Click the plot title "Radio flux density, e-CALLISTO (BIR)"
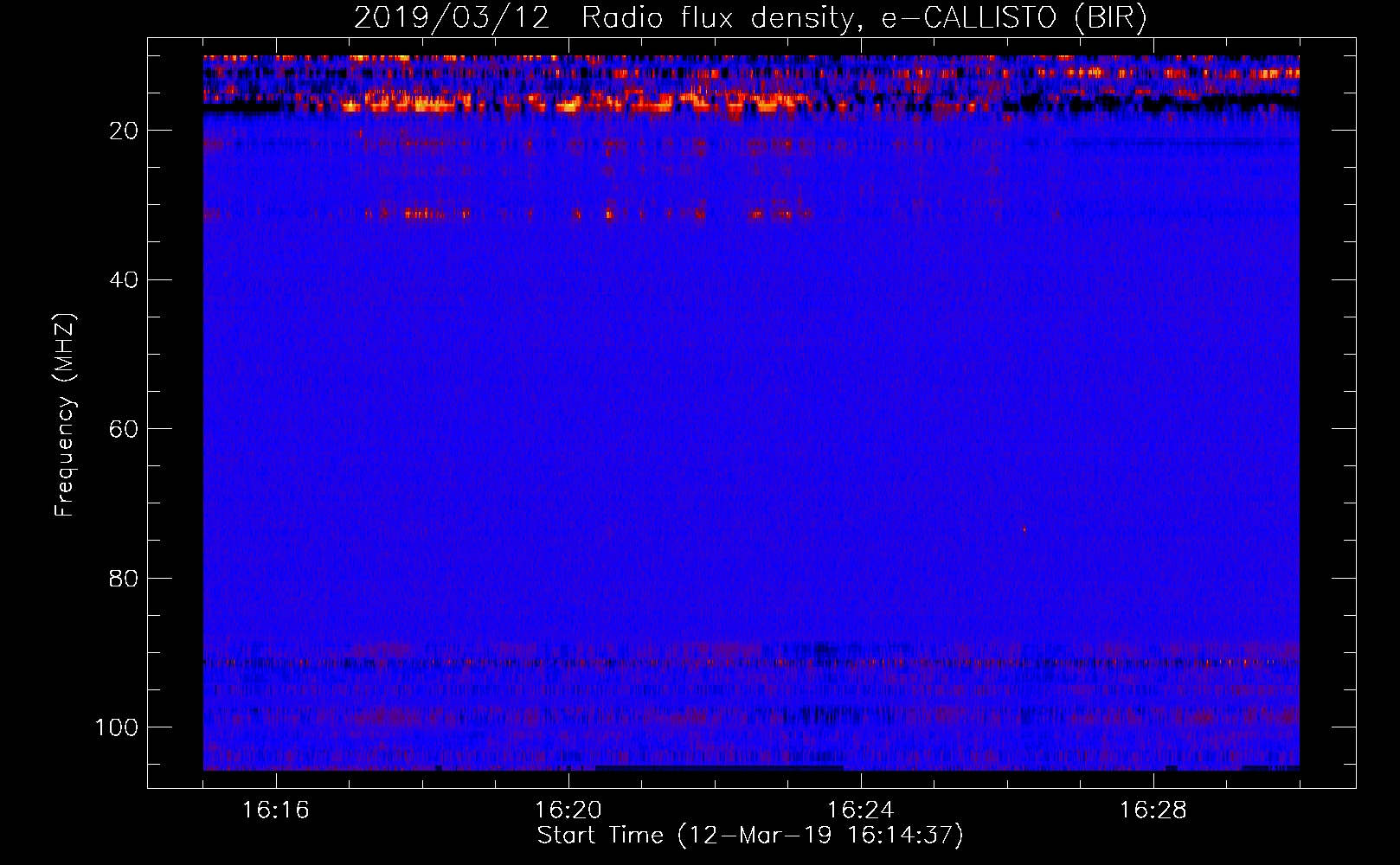The height and width of the screenshot is (865, 1400). click(864, 18)
